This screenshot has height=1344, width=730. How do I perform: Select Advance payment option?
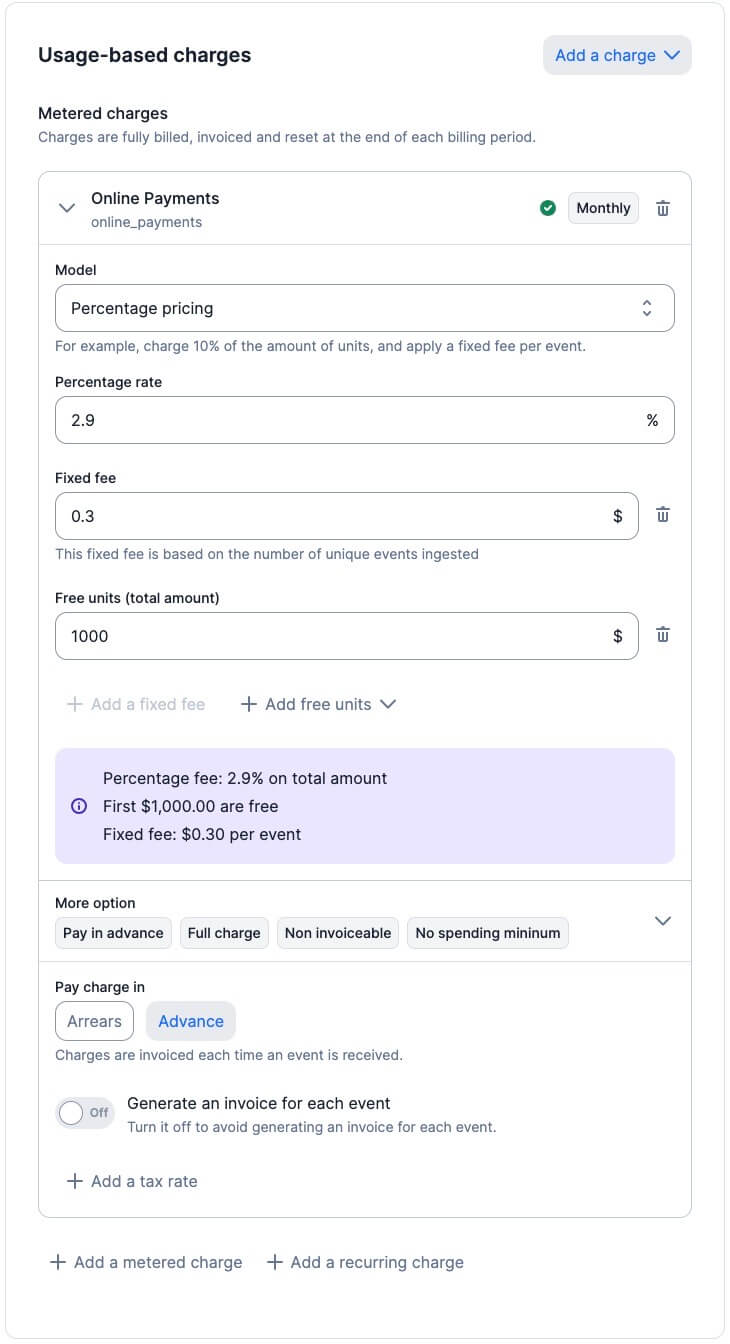coord(191,1021)
